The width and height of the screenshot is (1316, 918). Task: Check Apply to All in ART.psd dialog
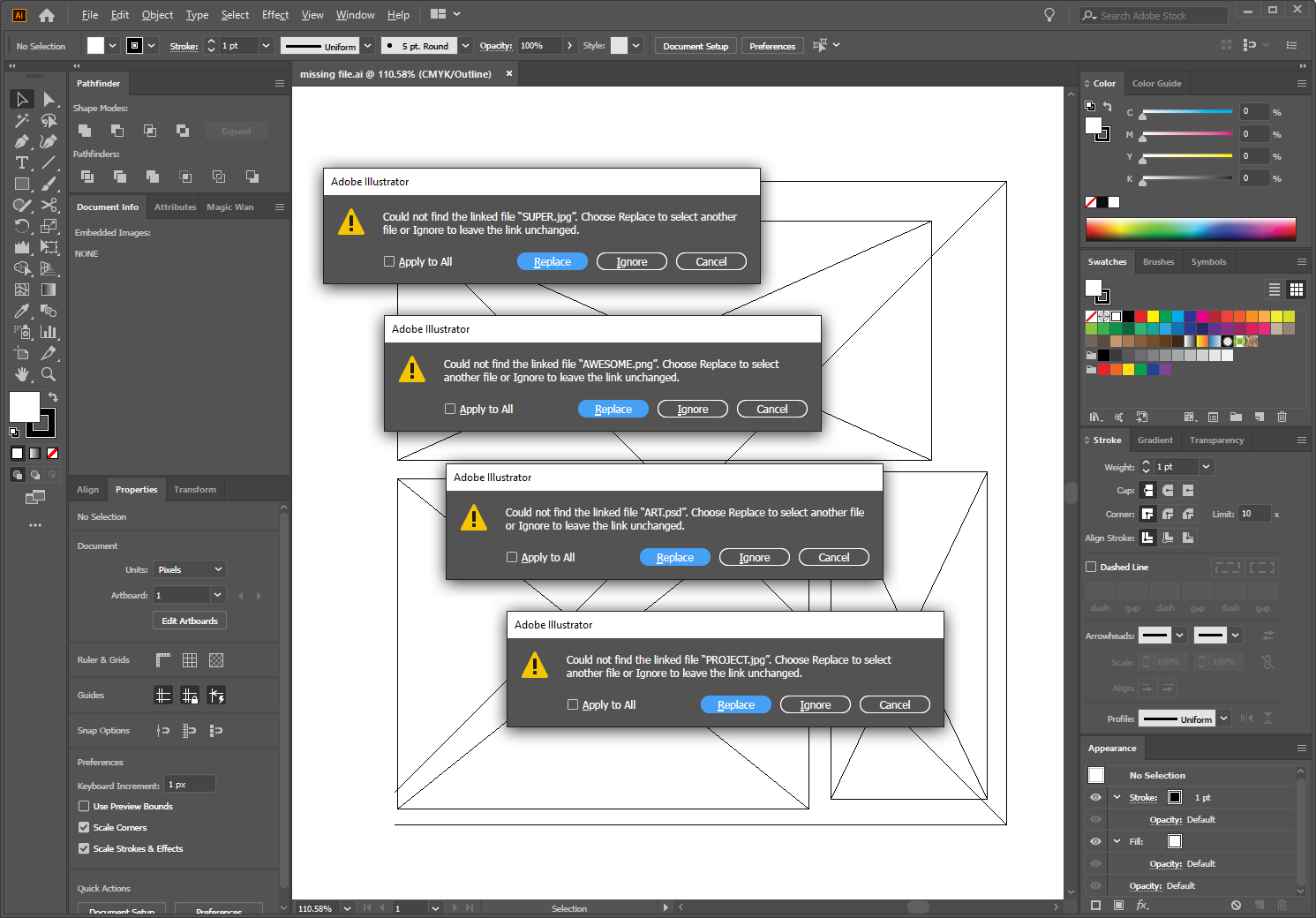coord(512,557)
